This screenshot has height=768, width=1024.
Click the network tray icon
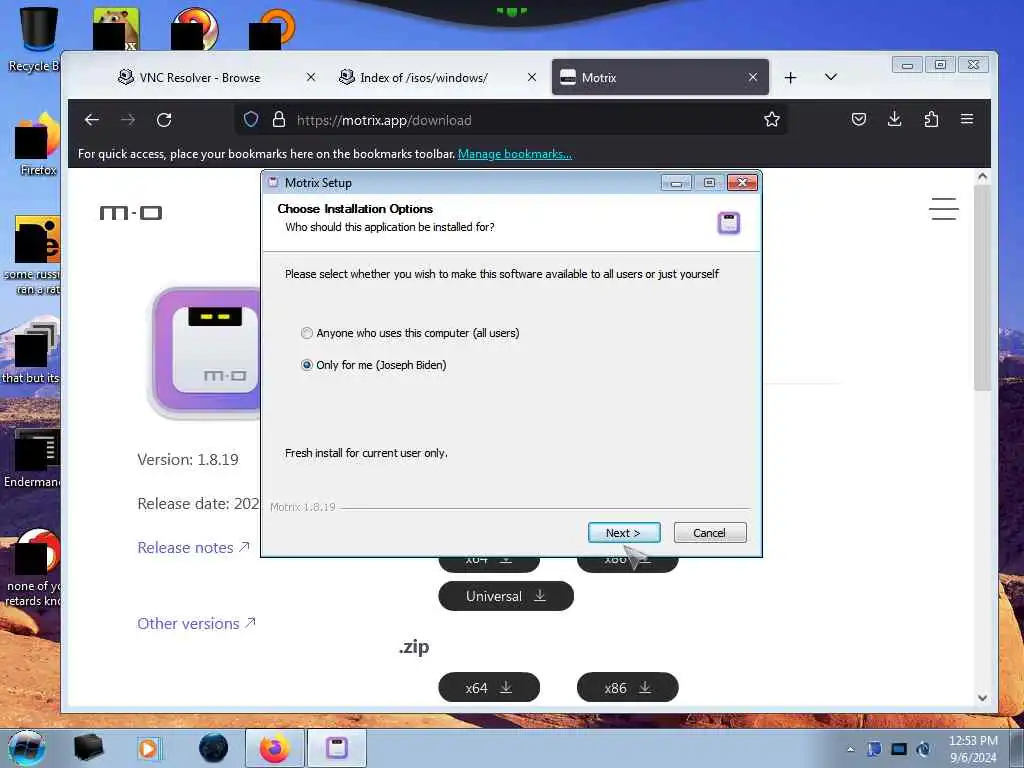pos(899,749)
